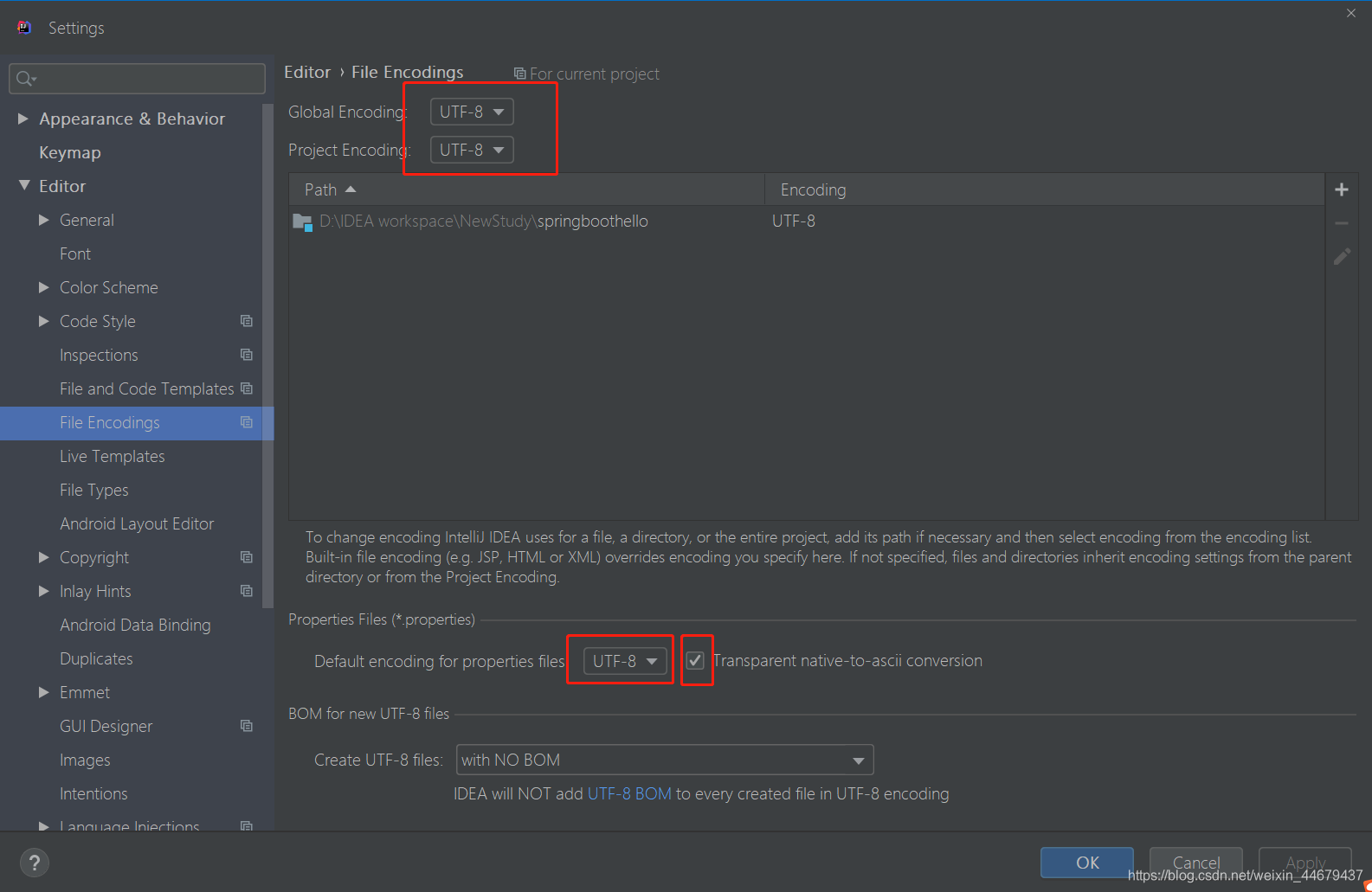Expand Appearance & Behavior tree node

coord(23,119)
